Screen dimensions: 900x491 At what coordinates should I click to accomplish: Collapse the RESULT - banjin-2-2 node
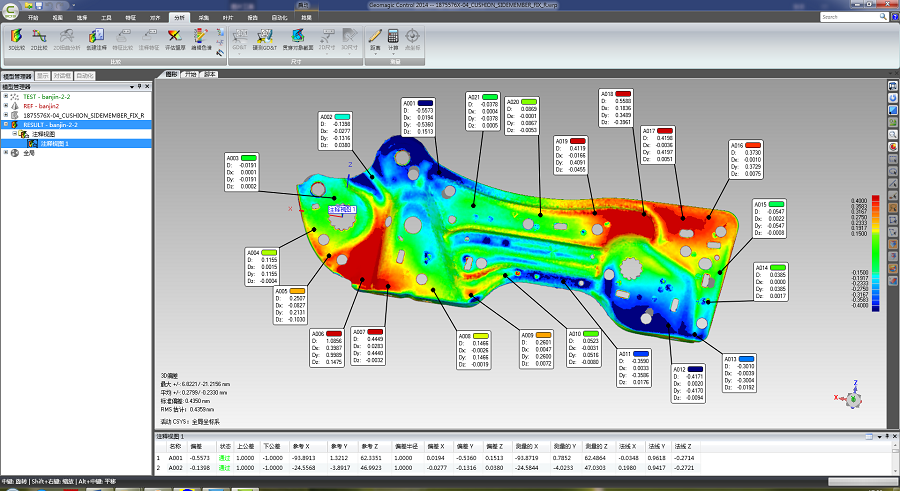[6, 125]
